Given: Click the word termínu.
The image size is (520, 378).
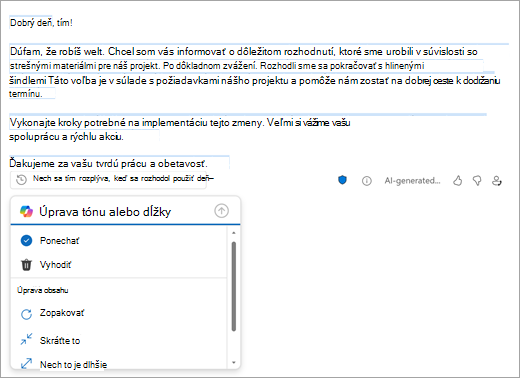Looking at the screenshot, I should click(x=26, y=94).
